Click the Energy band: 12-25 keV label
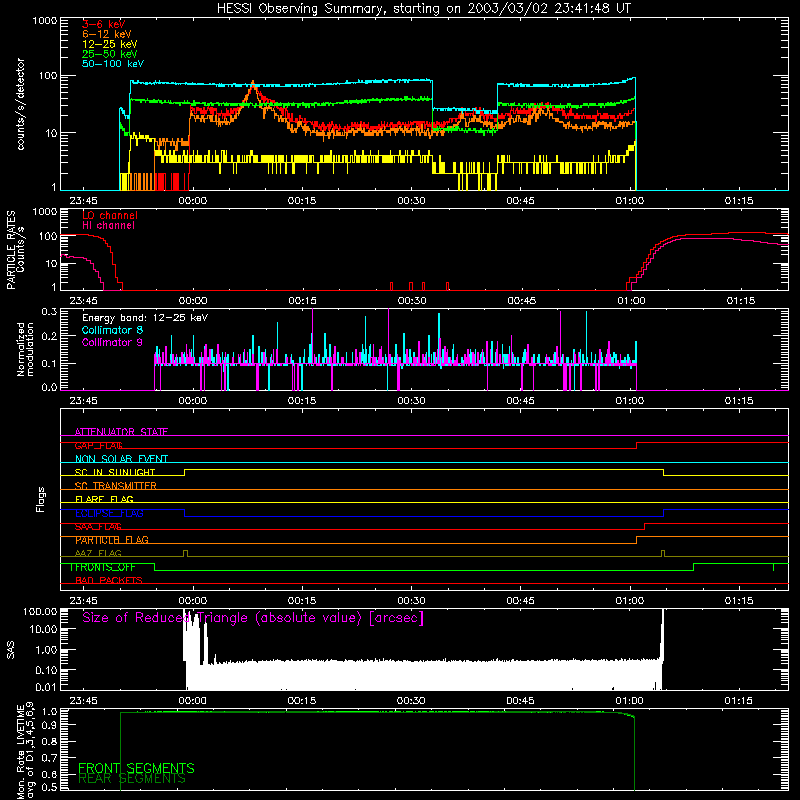The height and width of the screenshot is (800, 800). tap(145, 318)
